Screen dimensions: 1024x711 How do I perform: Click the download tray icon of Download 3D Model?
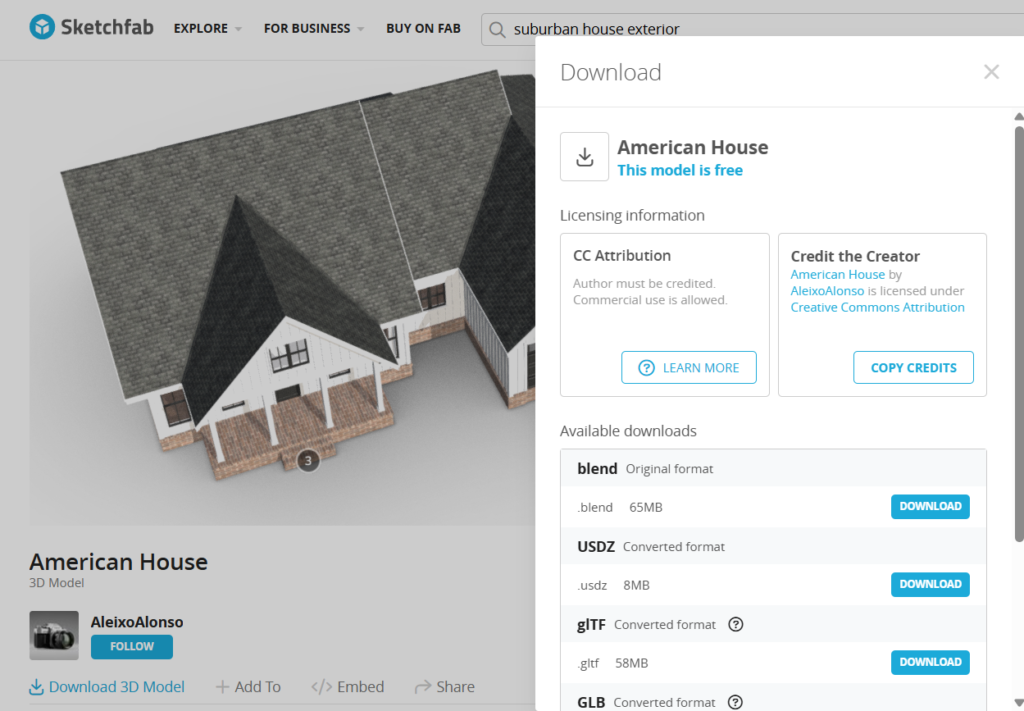pos(37,687)
